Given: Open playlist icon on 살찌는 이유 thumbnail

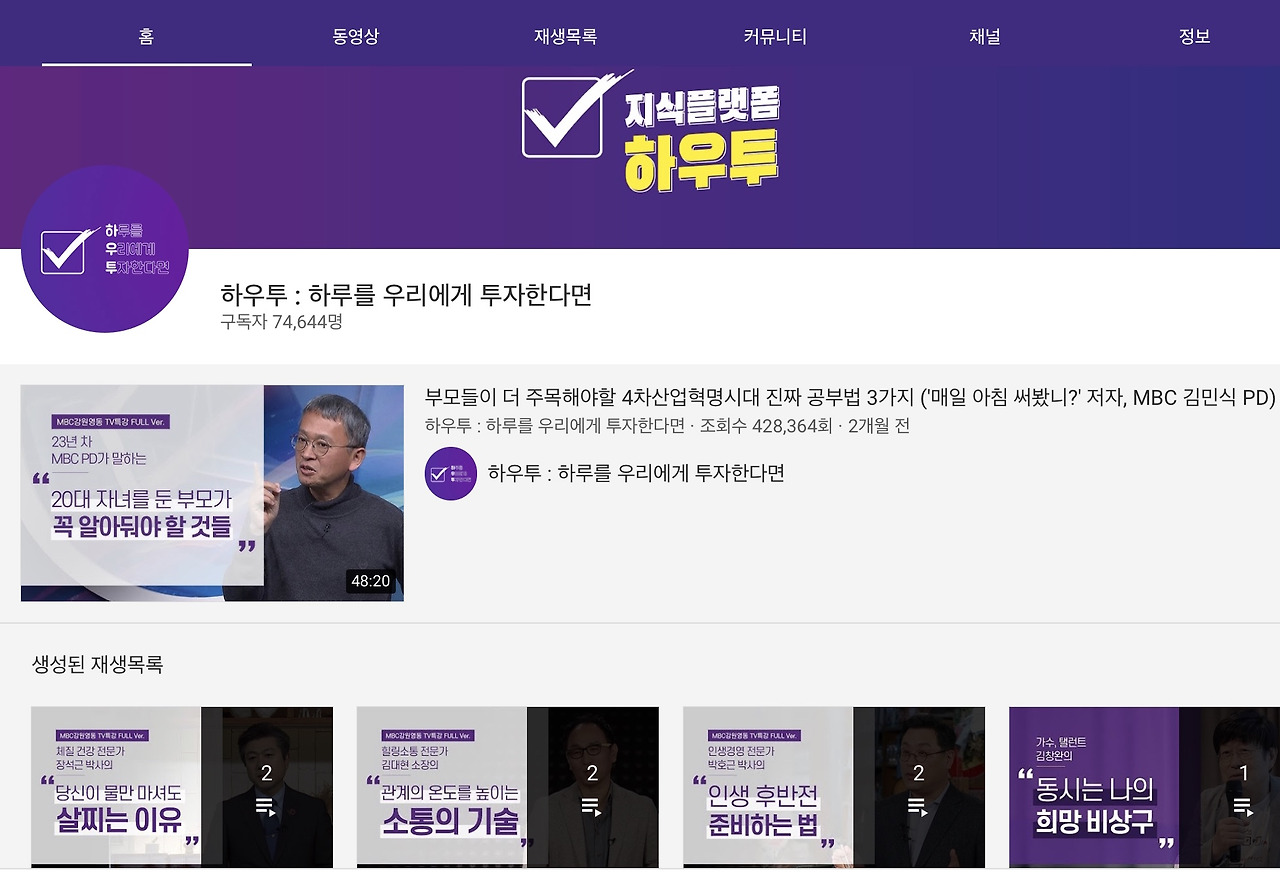Looking at the screenshot, I should coord(265,806).
